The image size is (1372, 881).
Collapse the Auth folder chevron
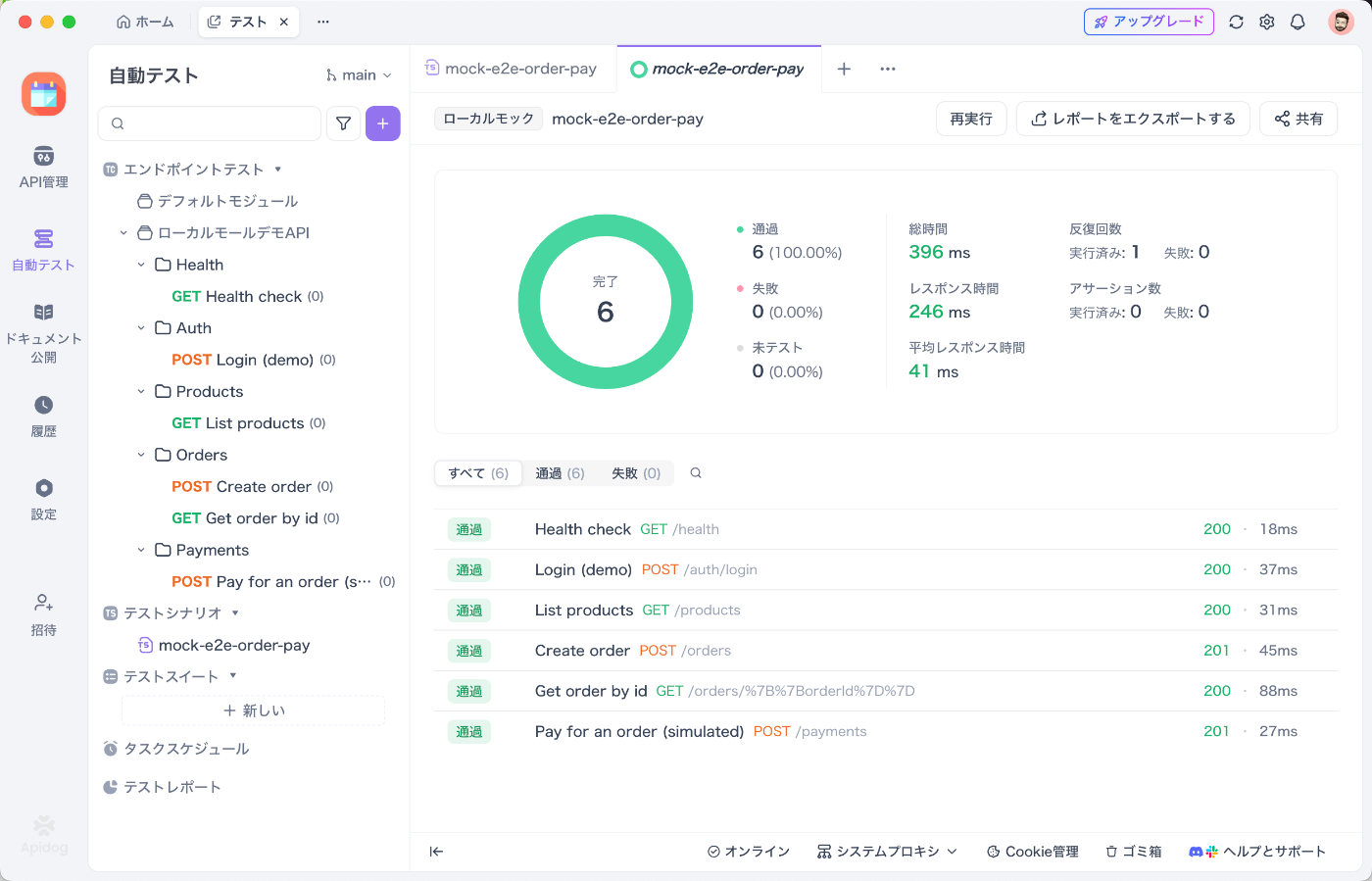point(141,328)
